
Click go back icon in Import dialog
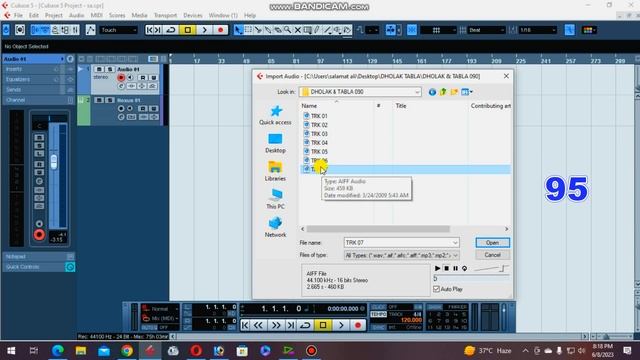coord(432,92)
